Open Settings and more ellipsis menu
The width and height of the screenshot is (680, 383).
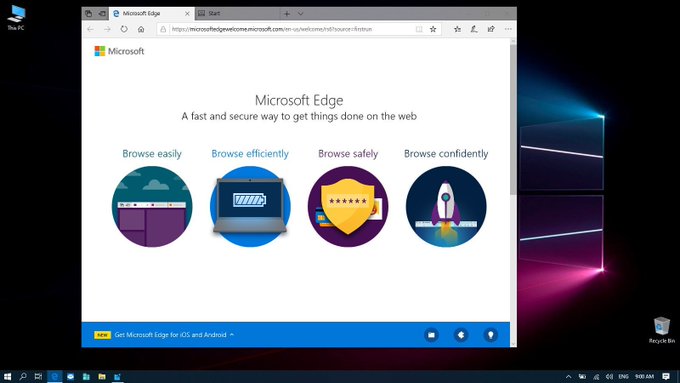508,29
